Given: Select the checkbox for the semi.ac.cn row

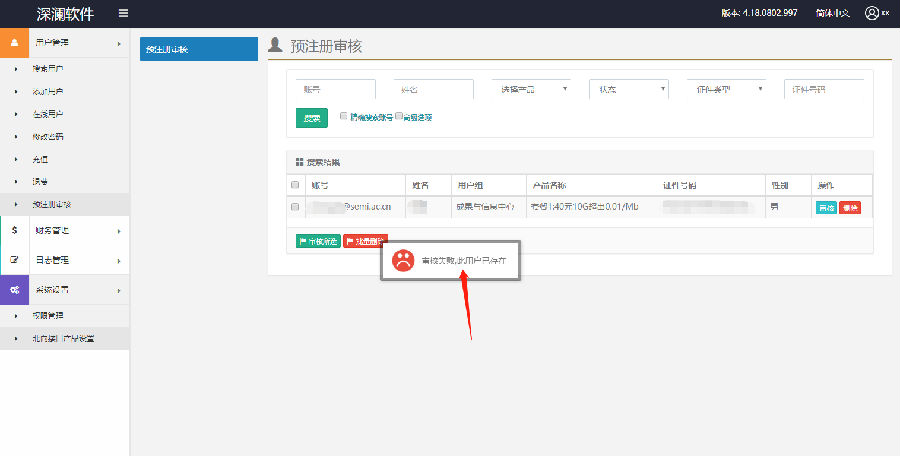Looking at the screenshot, I should [x=295, y=207].
